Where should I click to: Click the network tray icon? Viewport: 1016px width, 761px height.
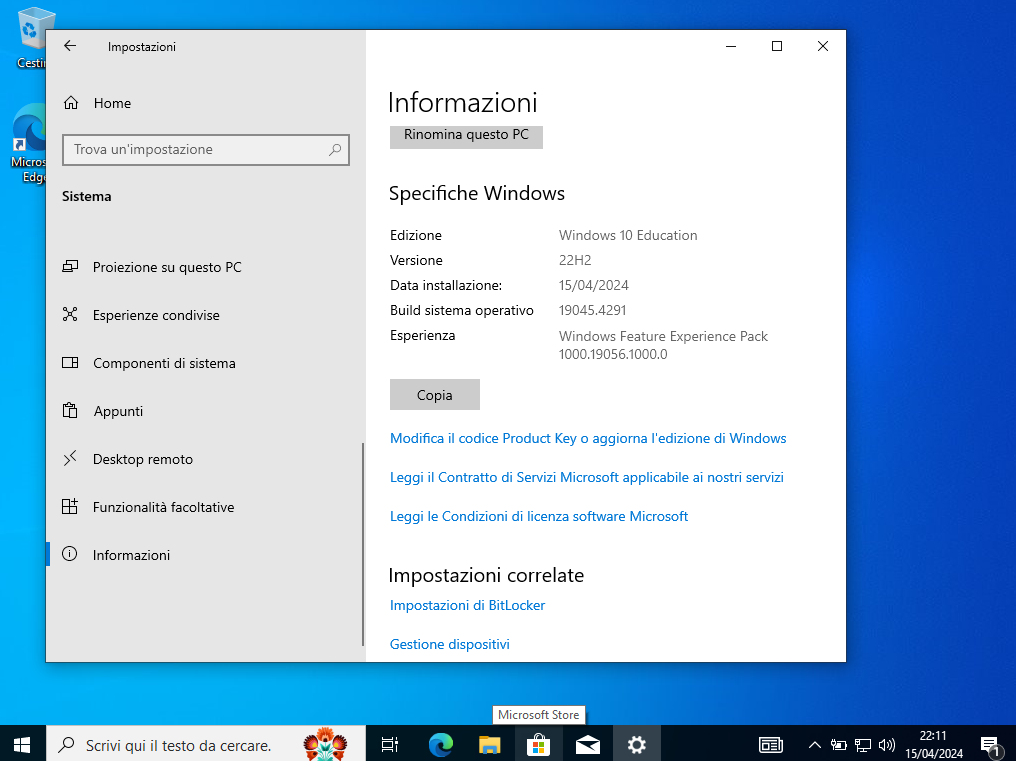[x=863, y=745]
